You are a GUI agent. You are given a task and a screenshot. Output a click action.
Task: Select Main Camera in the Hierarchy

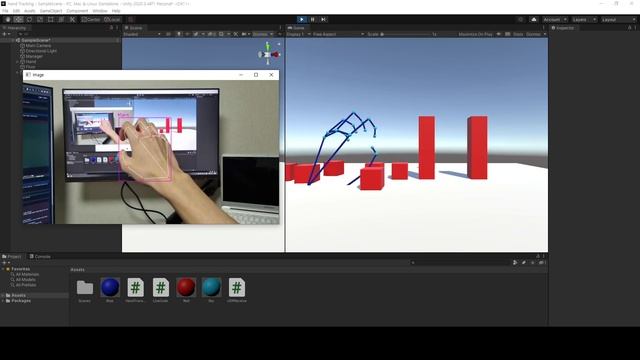(x=38, y=46)
